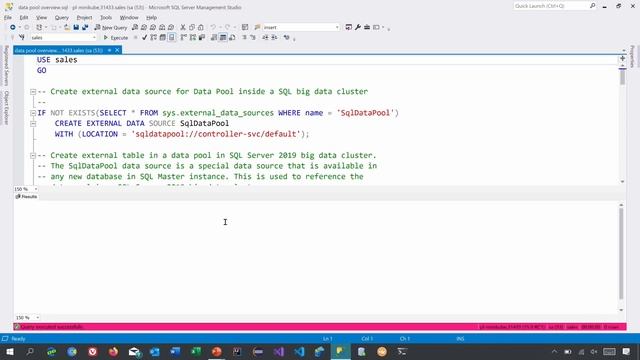Click the Undo icon
Image resolution: width=640 pixels, height=360 pixels.
tap(213, 27)
